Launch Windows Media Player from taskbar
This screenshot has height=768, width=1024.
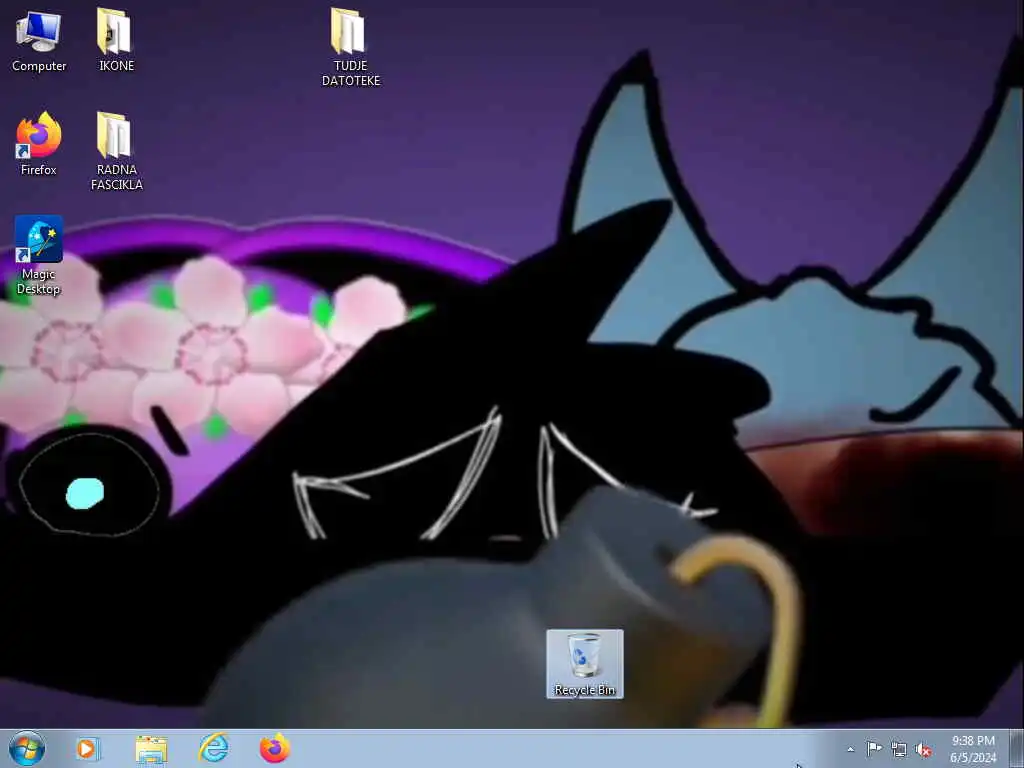(88, 748)
